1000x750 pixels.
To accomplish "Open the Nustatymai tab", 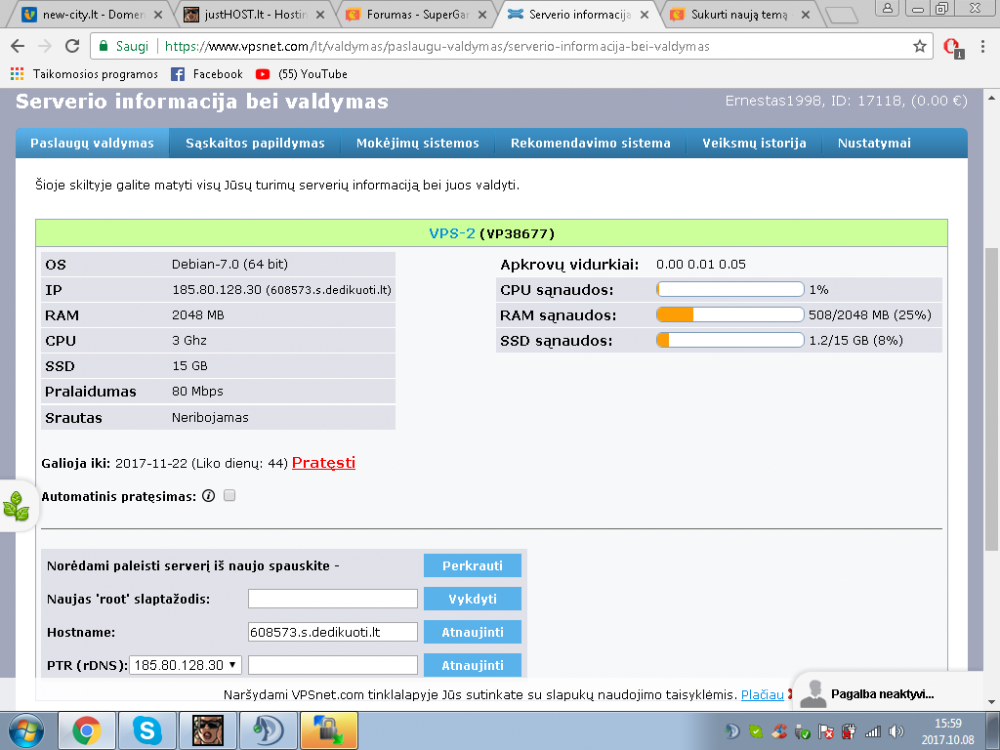I will [x=874, y=143].
